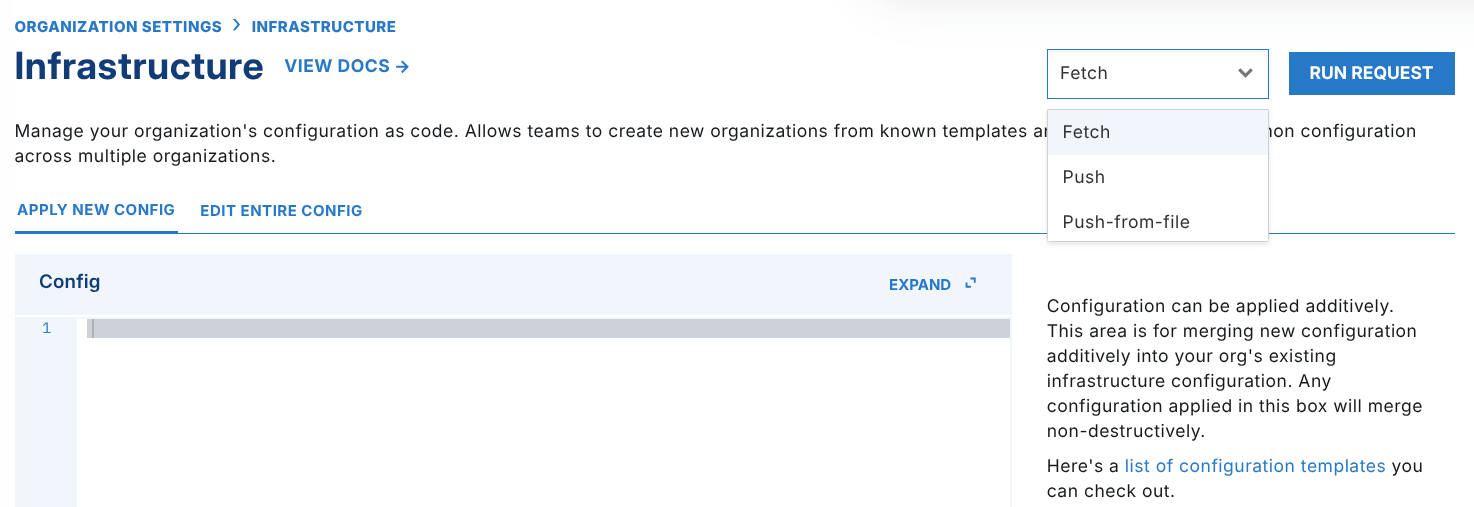Click the expand arrows icon in Config header
This screenshot has width=1474, height=507.
[970, 284]
